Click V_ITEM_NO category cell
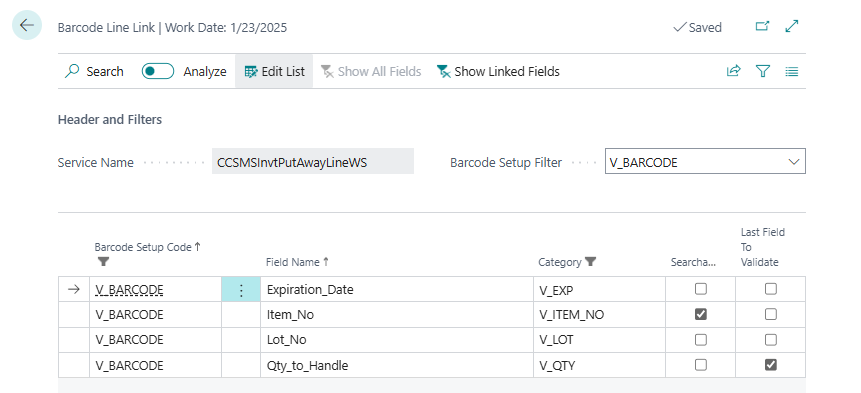Screen dimensions: 861x393 599,315
